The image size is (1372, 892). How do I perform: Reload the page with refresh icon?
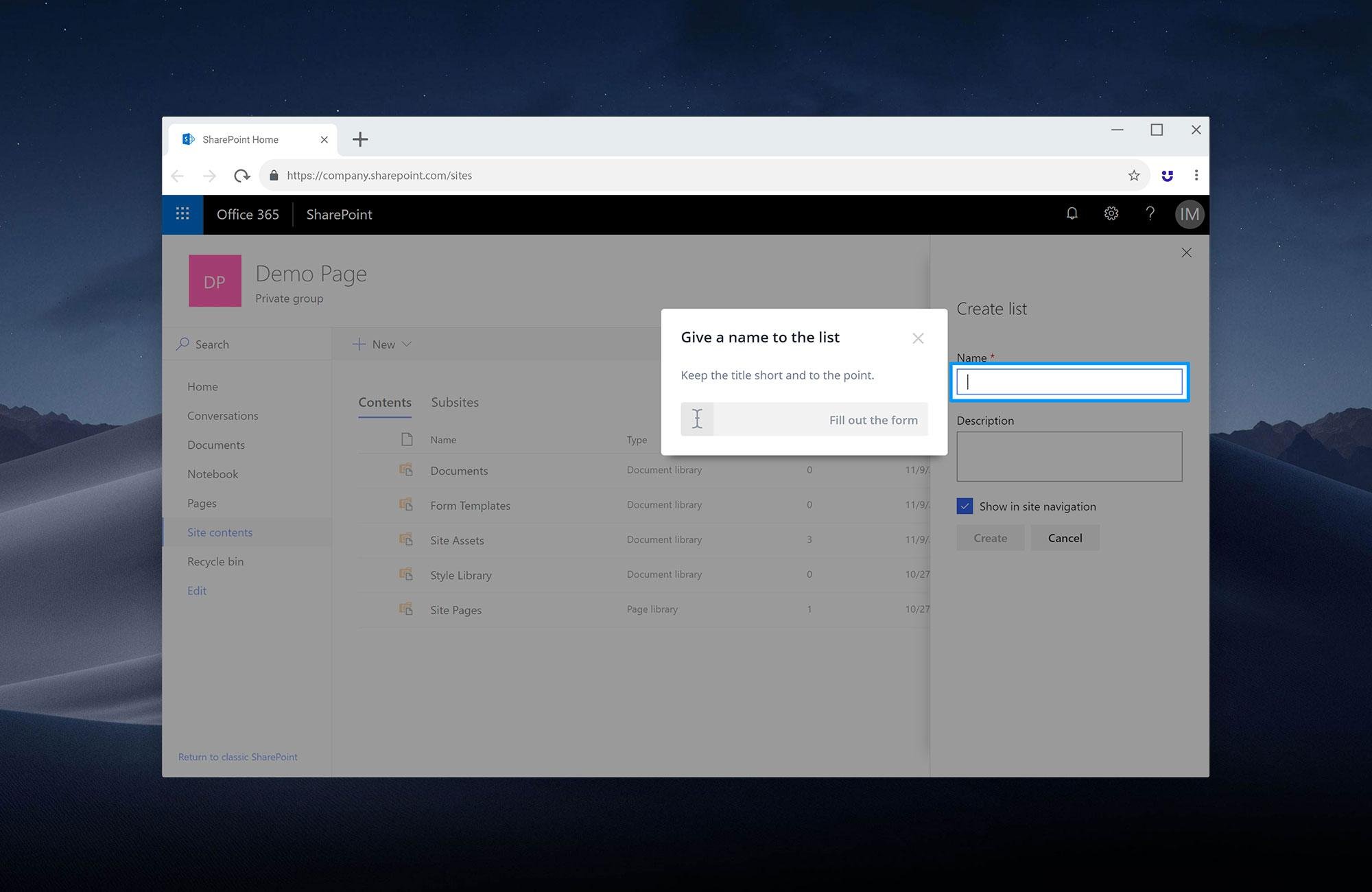pos(241,176)
